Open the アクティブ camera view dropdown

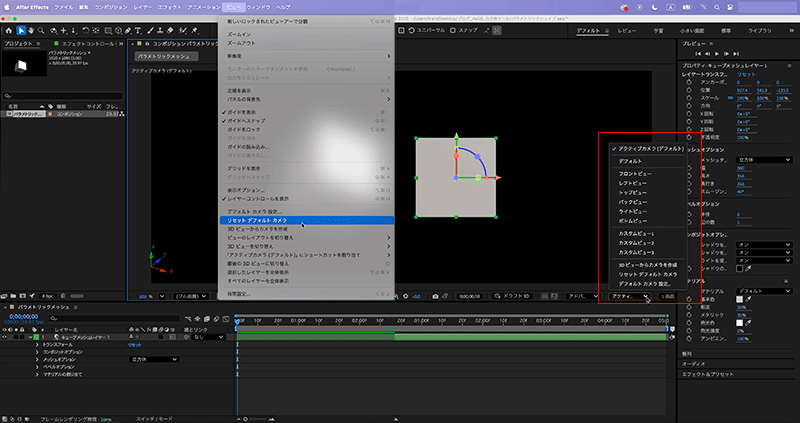click(628, 296)
